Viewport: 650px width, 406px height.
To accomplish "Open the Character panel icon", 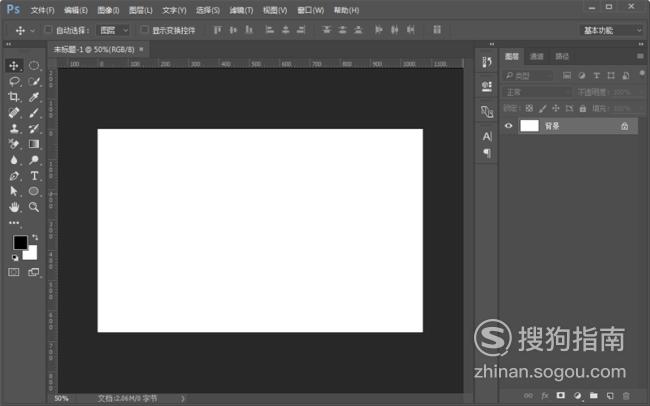I will coord(487,136).
